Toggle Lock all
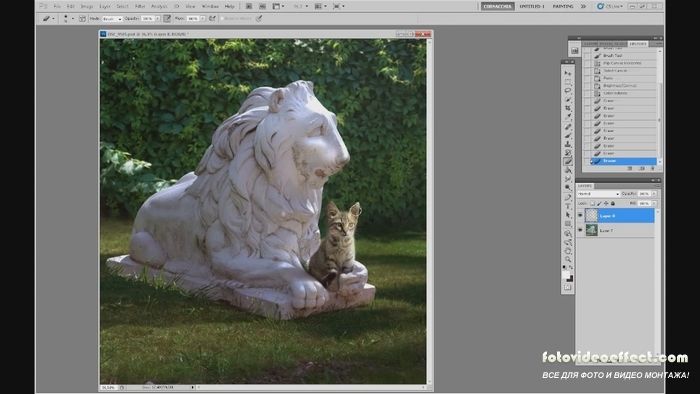 [612, 203]
